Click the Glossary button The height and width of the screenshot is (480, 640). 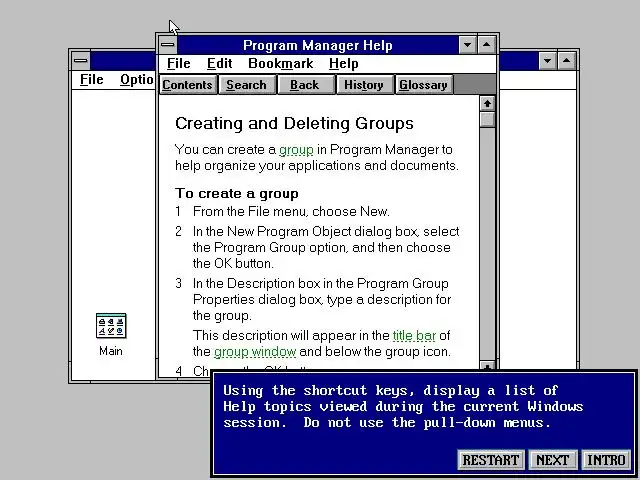[423, 85]
